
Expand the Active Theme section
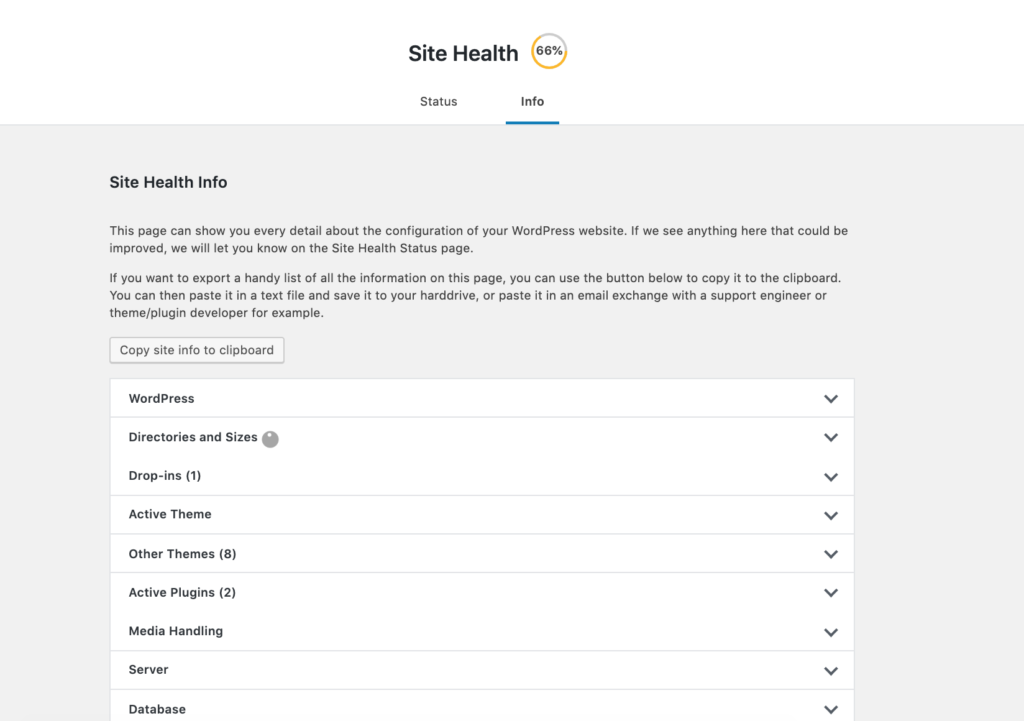[x=482, y=515]
